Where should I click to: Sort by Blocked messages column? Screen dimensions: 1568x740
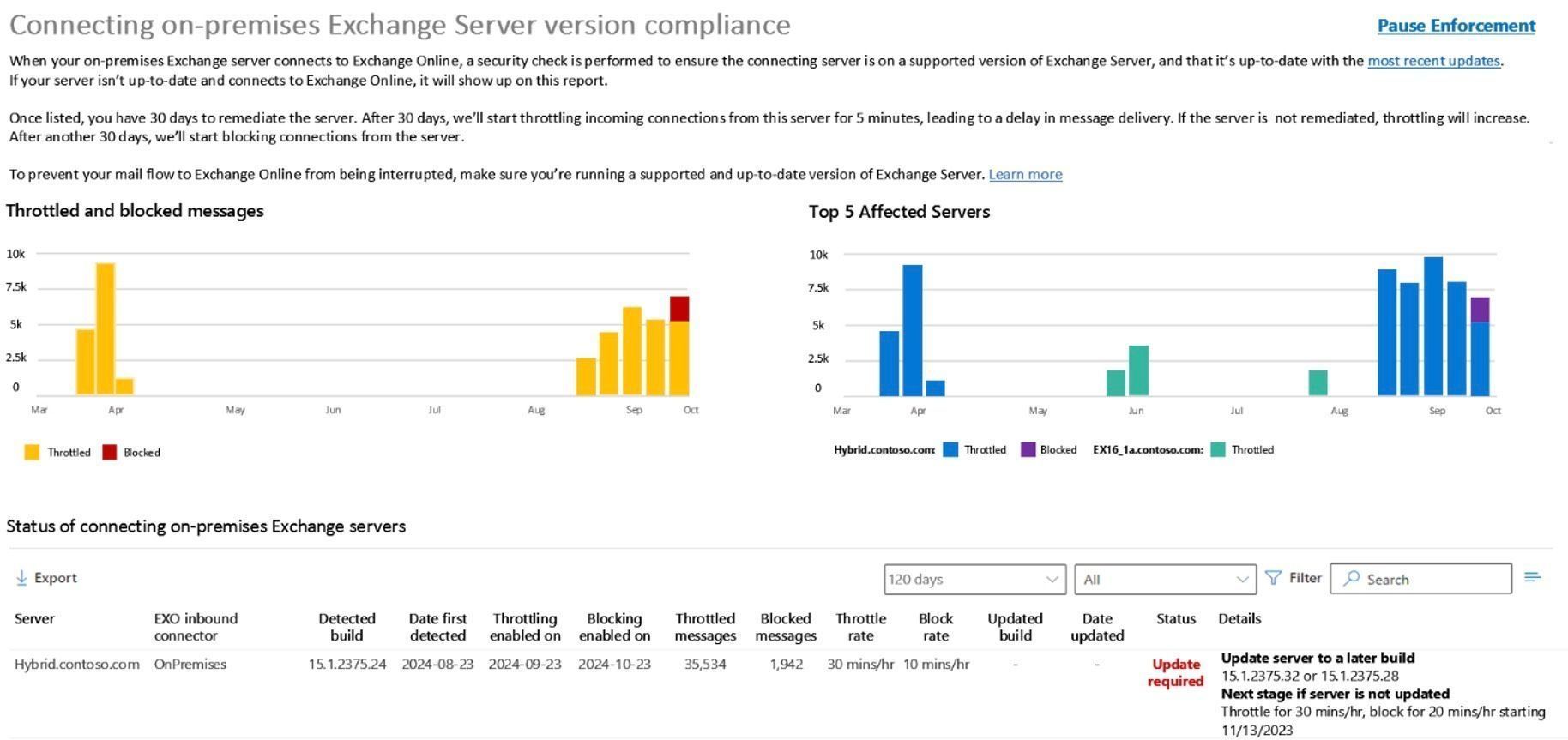pos(786,628)
